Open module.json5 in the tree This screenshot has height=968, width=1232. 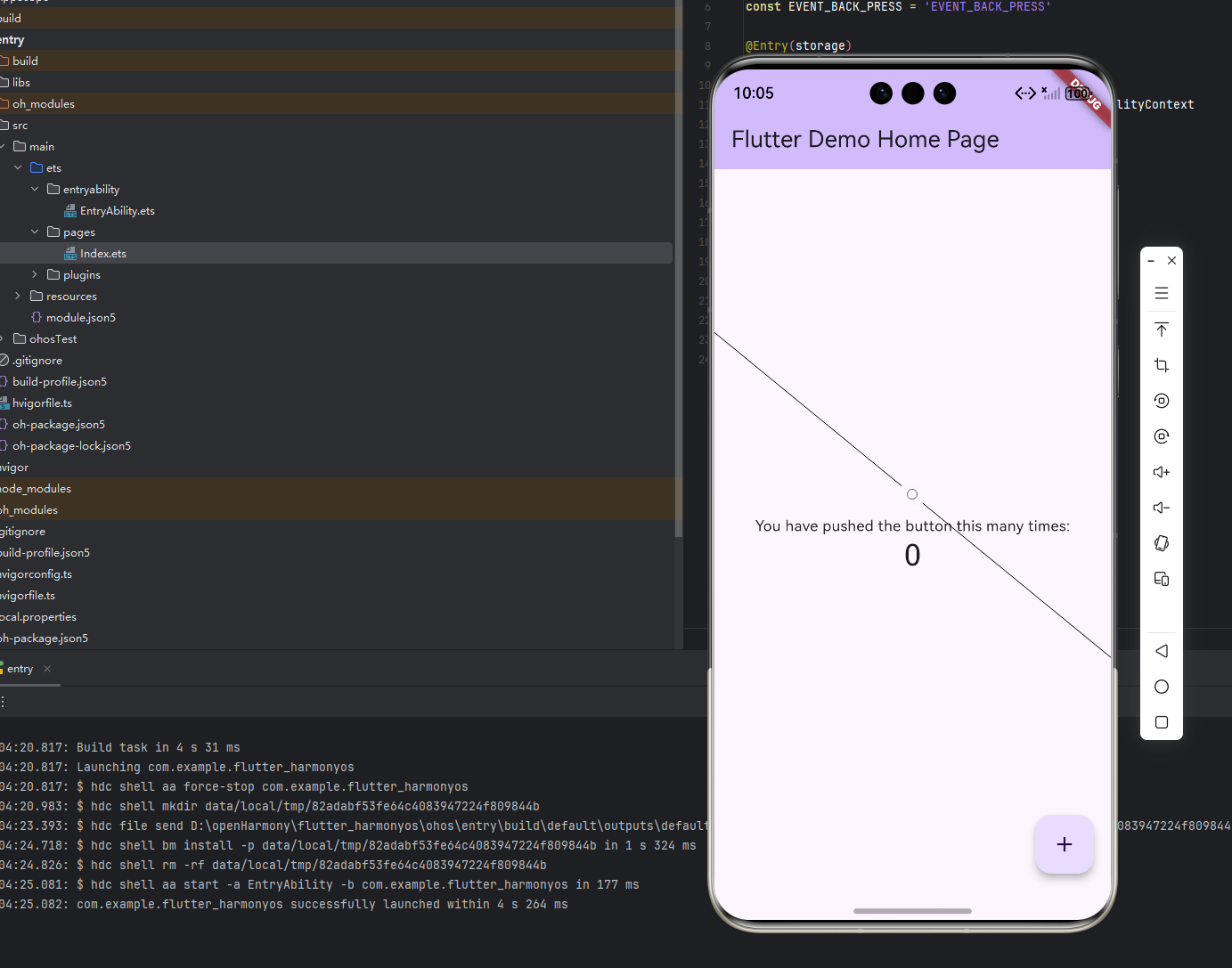click(81, 318)
